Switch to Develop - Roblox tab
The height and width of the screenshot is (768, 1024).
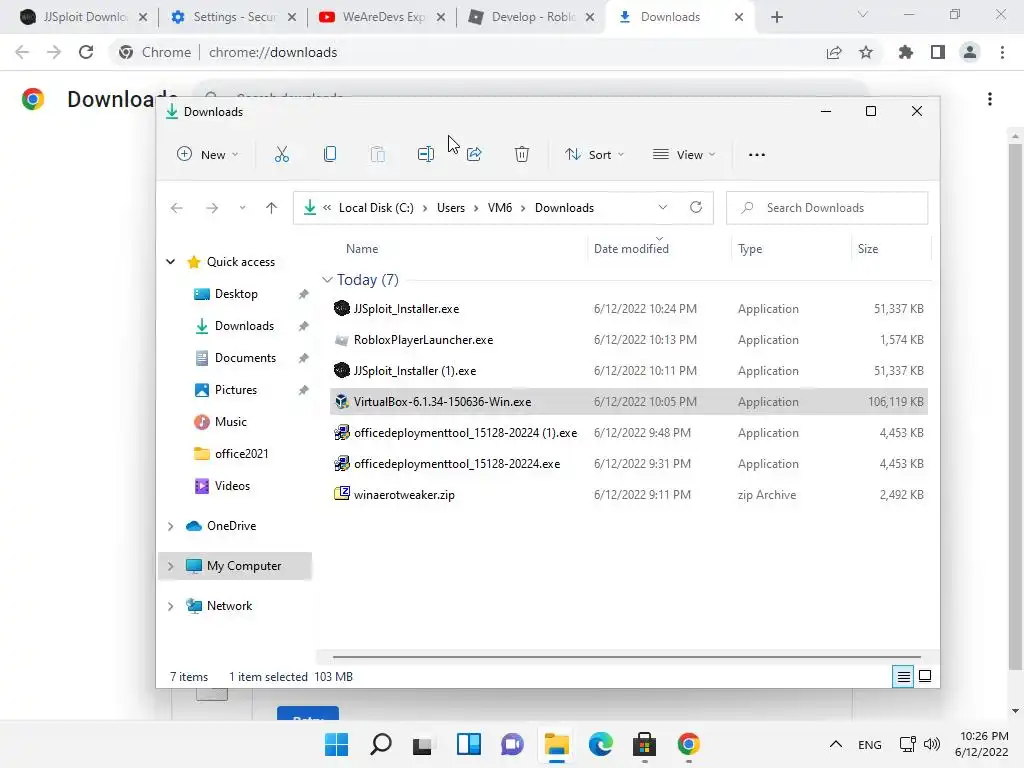tap(532, 17)
